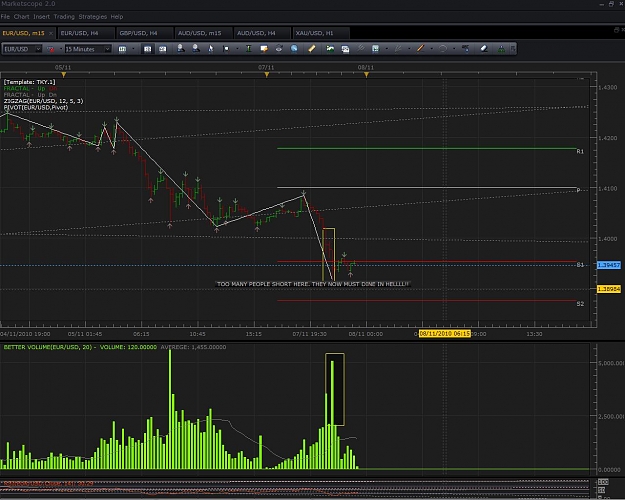Click the yellow price tag on price axis

(609, 289)
